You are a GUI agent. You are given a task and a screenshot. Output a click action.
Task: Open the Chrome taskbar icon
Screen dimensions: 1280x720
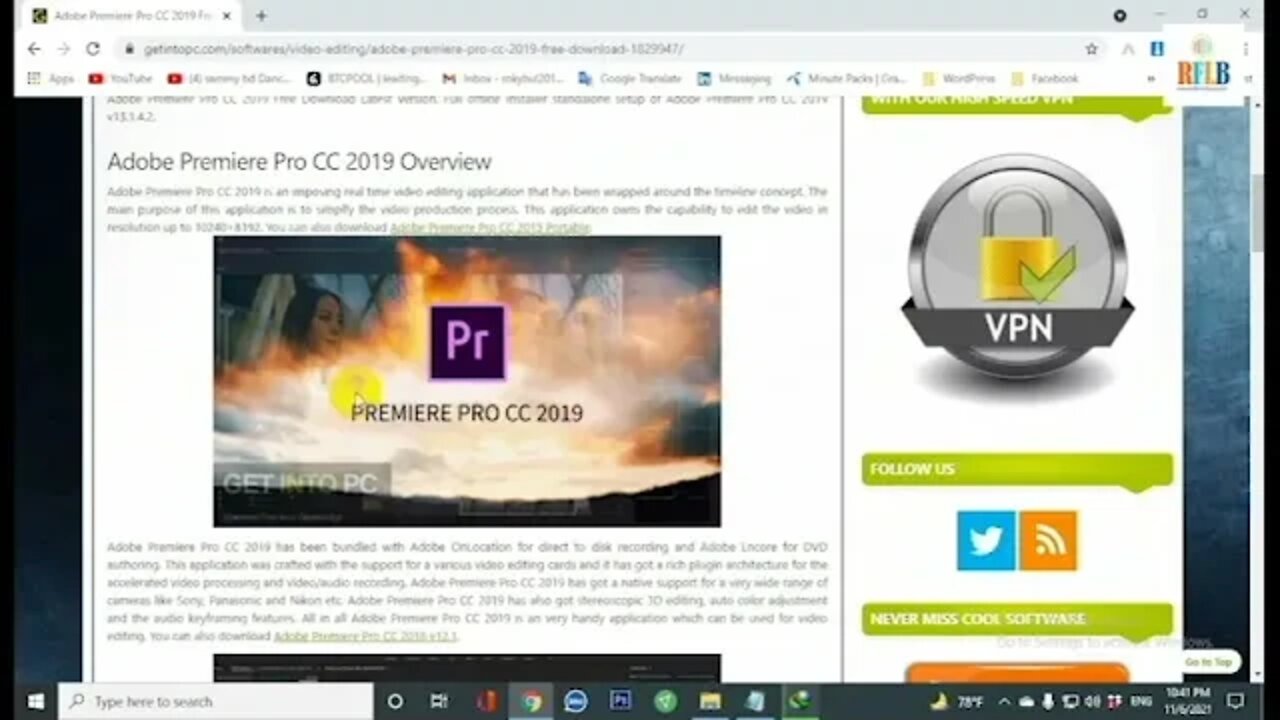531,701
